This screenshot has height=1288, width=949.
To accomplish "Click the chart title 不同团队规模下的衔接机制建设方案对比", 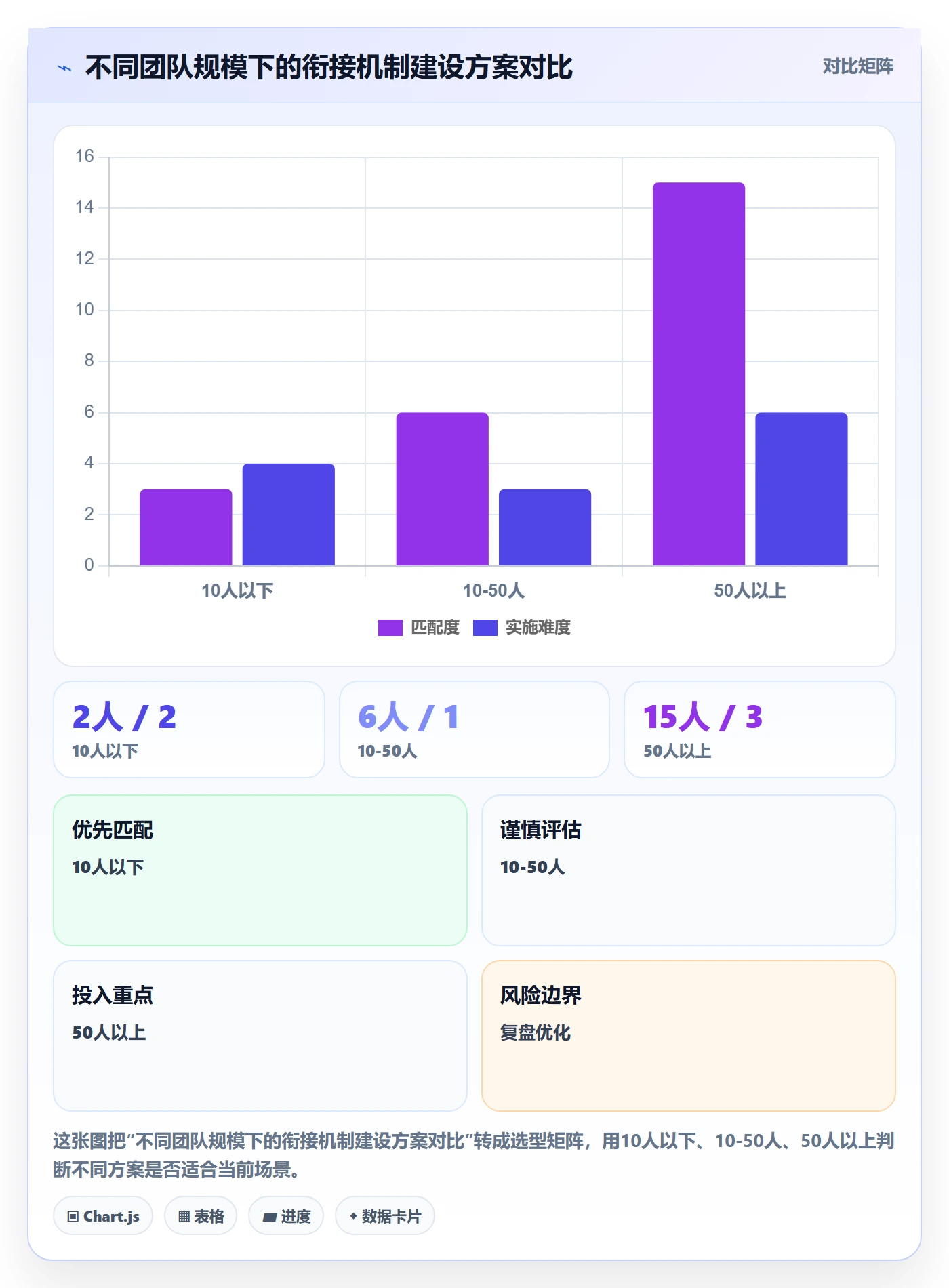I will 329,68.
